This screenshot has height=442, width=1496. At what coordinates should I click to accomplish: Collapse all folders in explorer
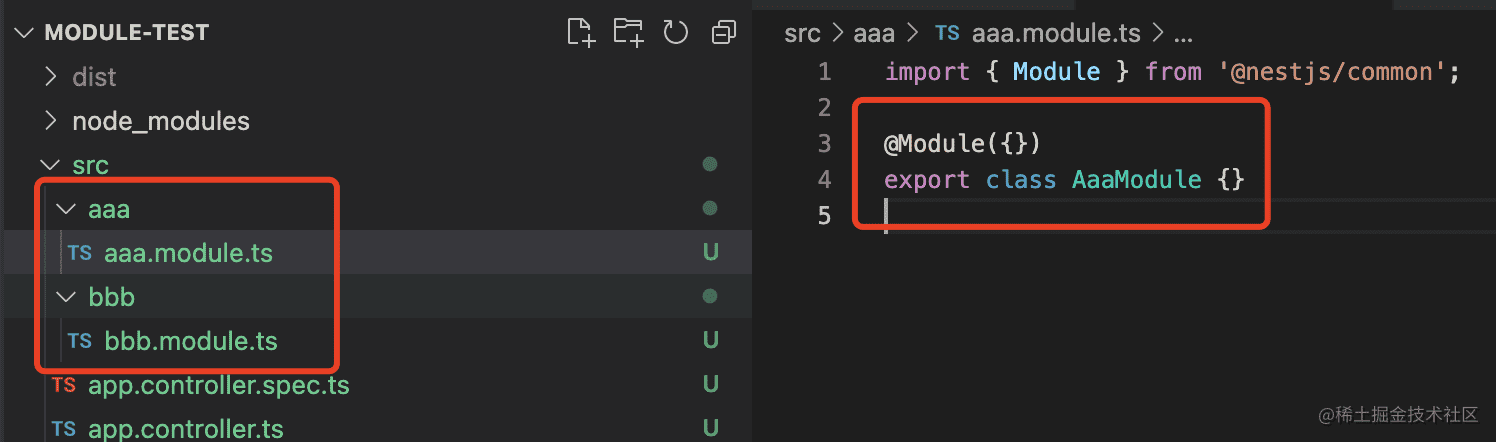coord(723,33)
